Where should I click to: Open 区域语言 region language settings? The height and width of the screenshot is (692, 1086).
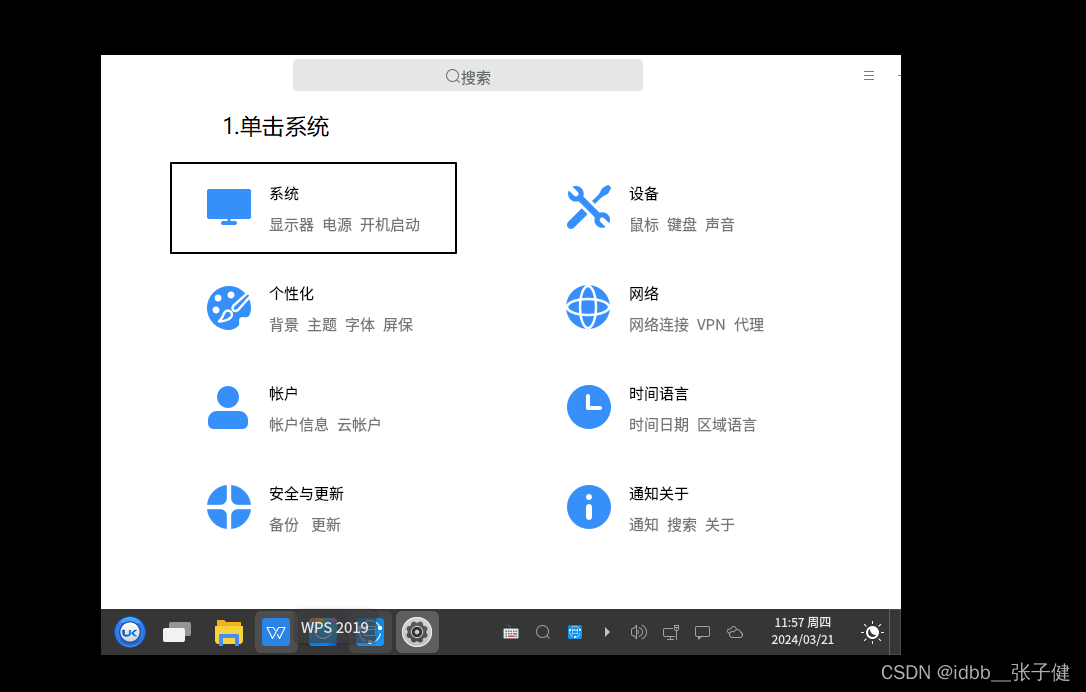pyautogui.click(x=727, y=425)
